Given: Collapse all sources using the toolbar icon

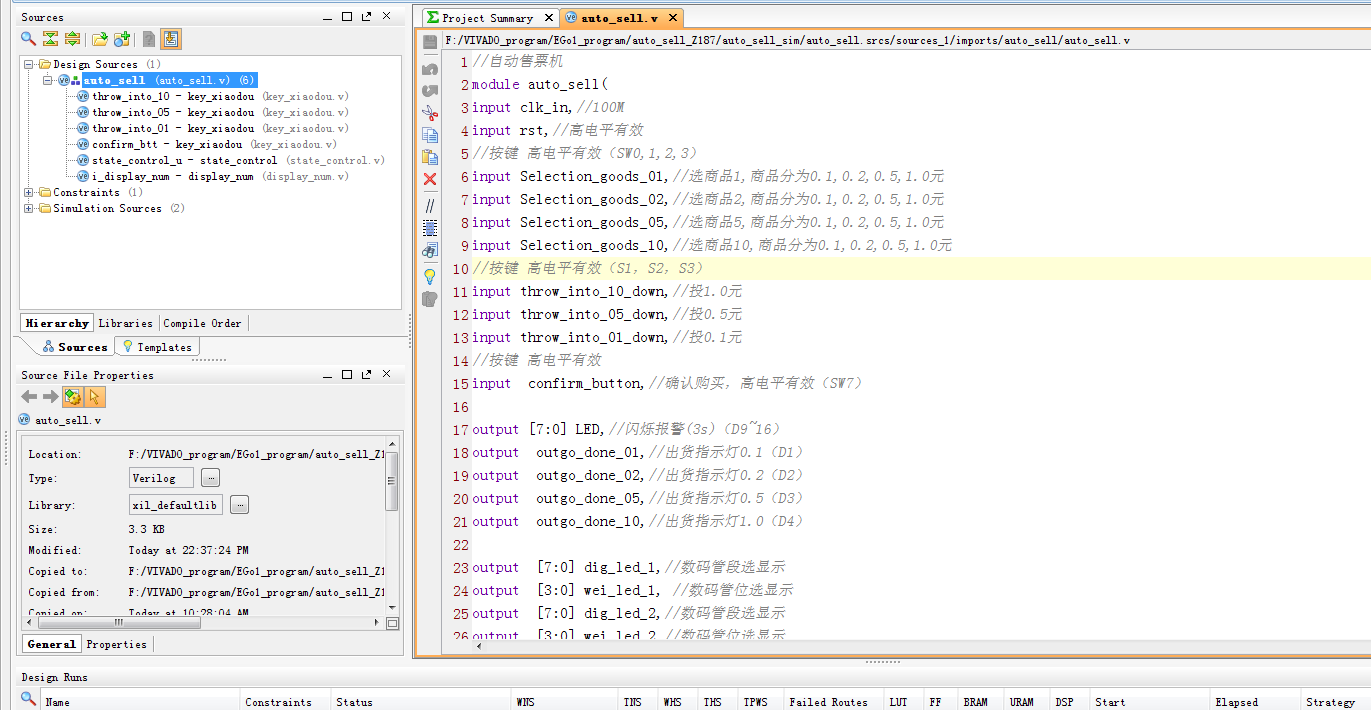Looking at the screenshot, I should 50,39.
